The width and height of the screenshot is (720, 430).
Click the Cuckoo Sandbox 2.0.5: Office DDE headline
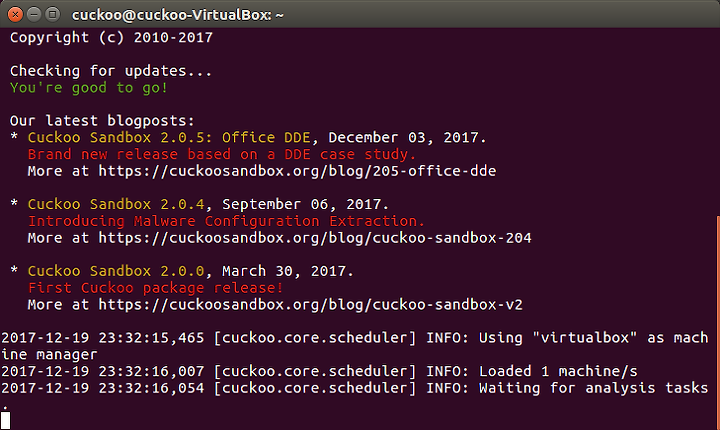coord(169,137)
